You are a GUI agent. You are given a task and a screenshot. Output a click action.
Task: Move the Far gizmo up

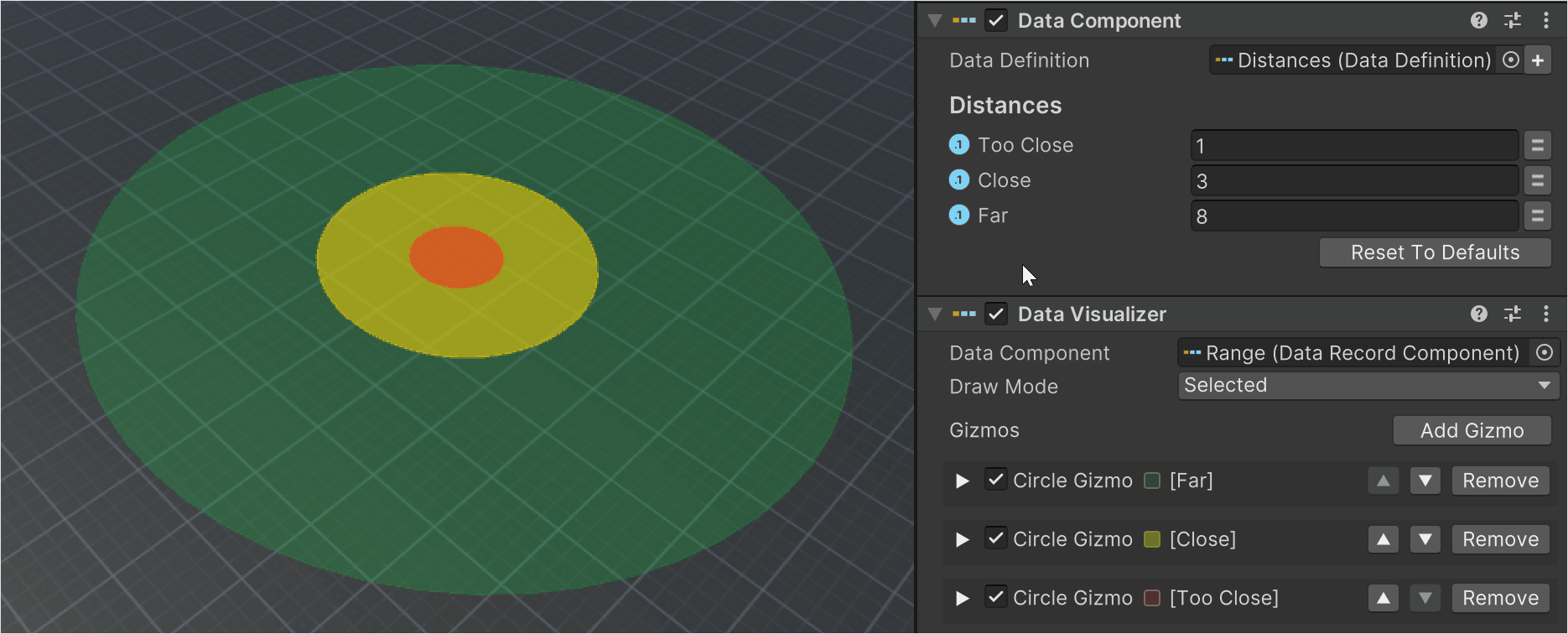(1384, 481)
